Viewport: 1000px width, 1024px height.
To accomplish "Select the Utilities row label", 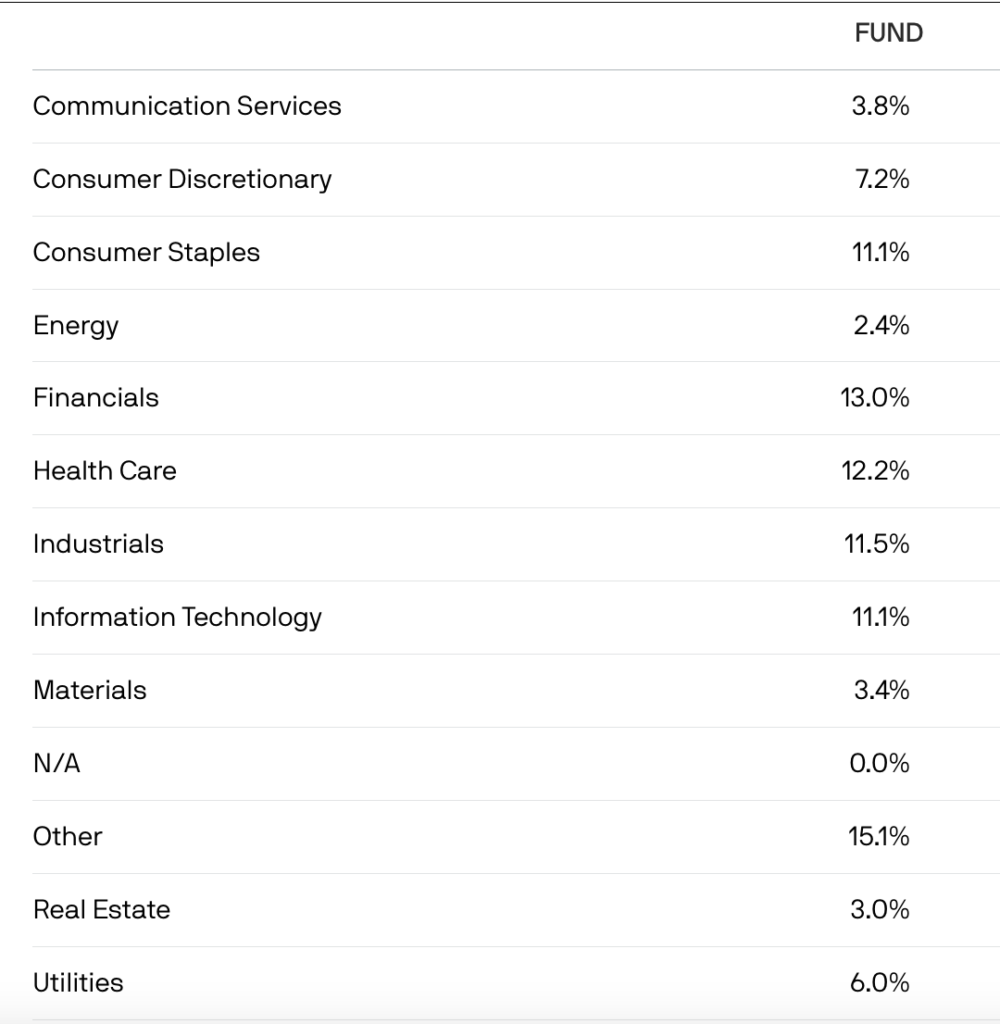I will [78, 982].
